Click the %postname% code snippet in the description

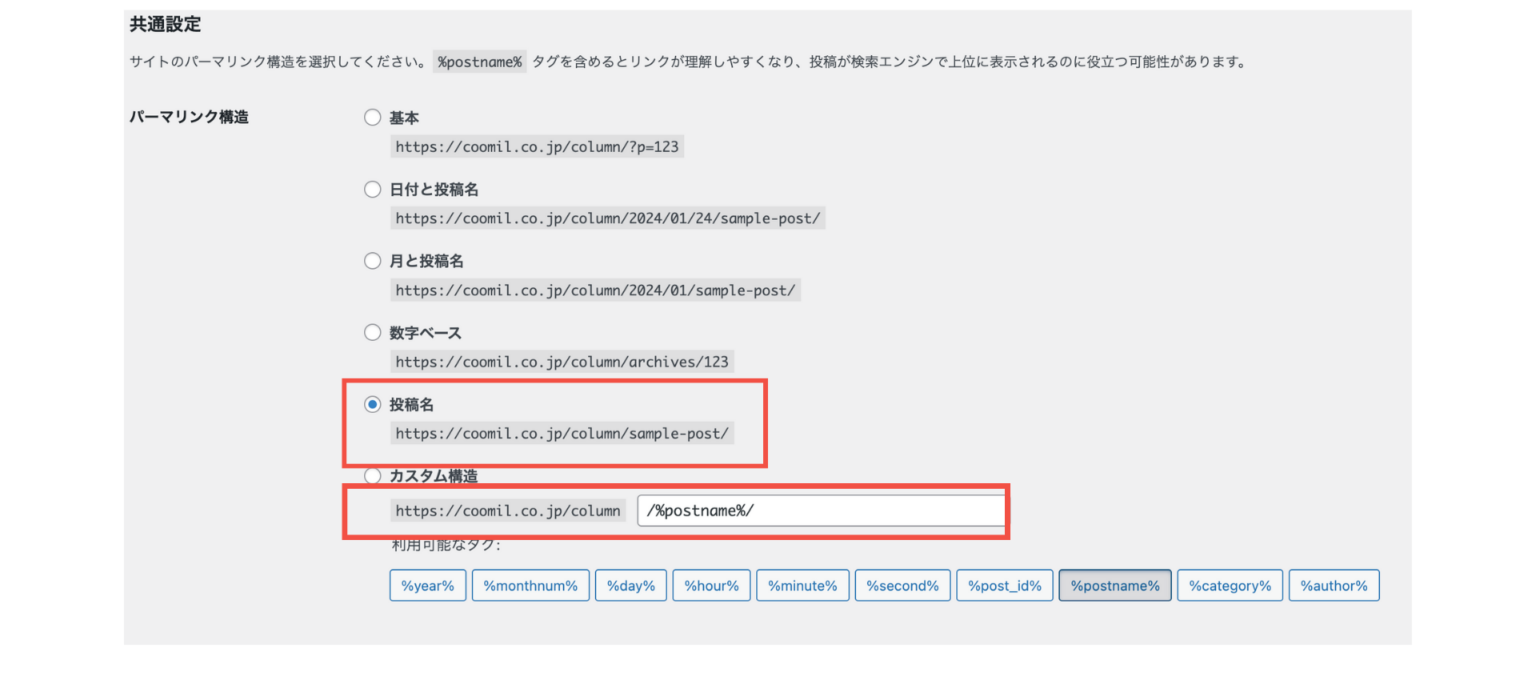(479, 61)
